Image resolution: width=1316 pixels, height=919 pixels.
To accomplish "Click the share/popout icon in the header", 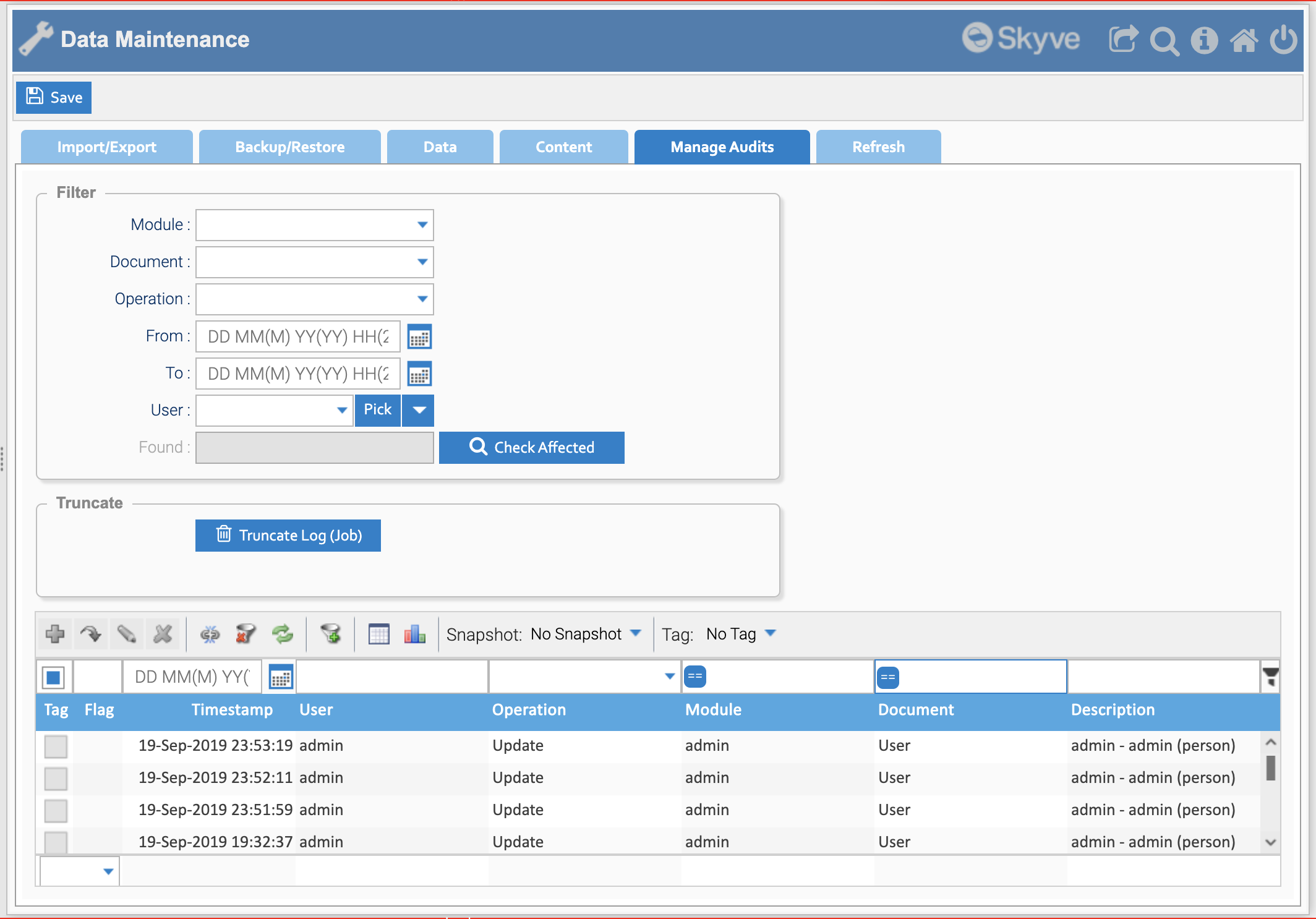I will 1123,39.
